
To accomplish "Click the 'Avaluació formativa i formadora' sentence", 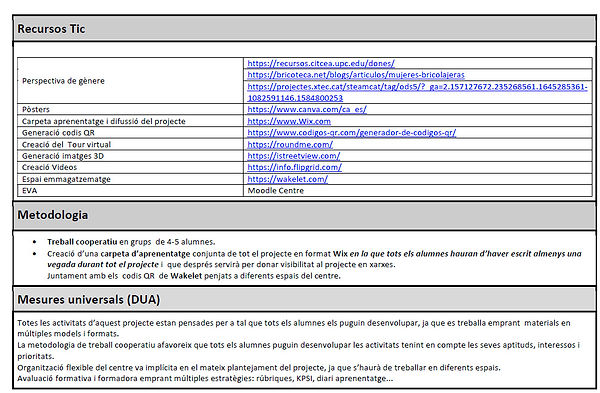I will click(205, 379).
